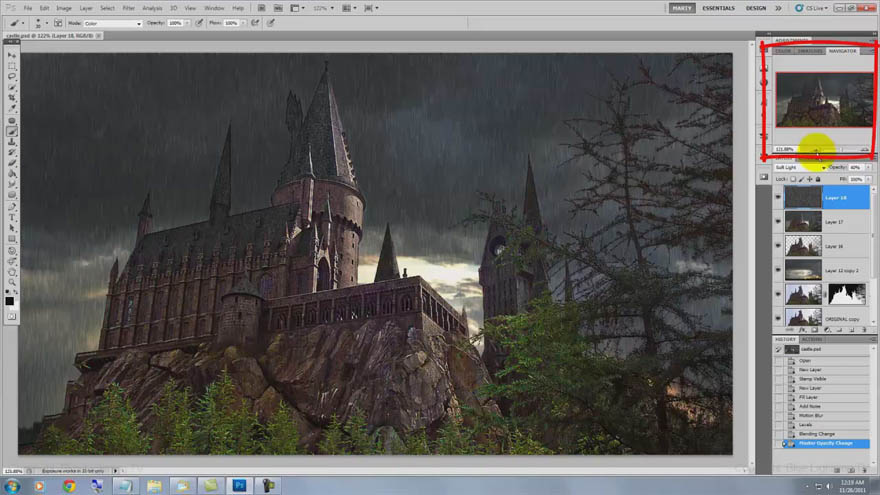Delete layer trash icon in Layers panel
The width and height of the screenshot is (880, 495).
(x=864, y=330)
